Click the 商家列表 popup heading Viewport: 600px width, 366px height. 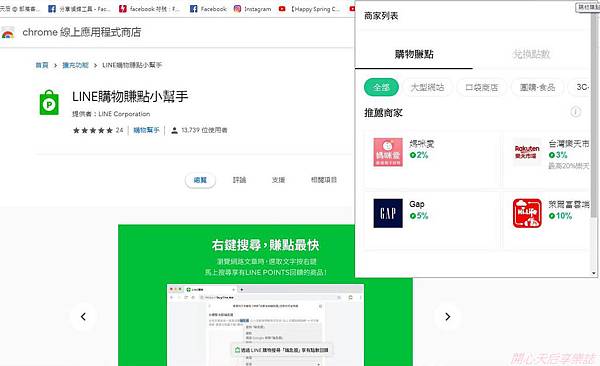click(381, 16)
